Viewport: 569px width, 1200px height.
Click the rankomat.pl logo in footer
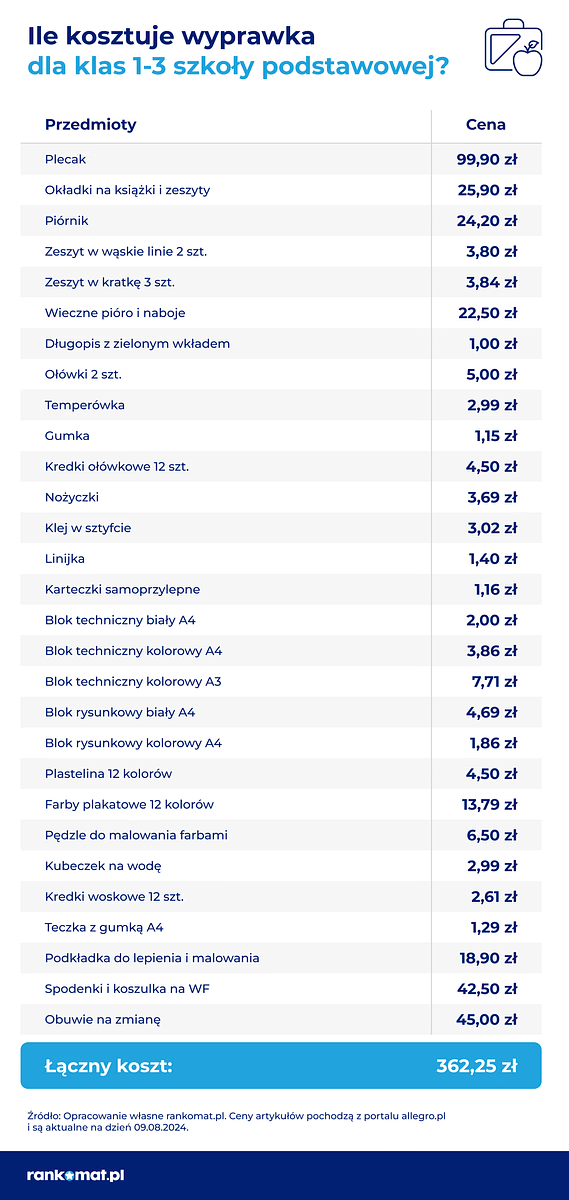(75, 1175)
